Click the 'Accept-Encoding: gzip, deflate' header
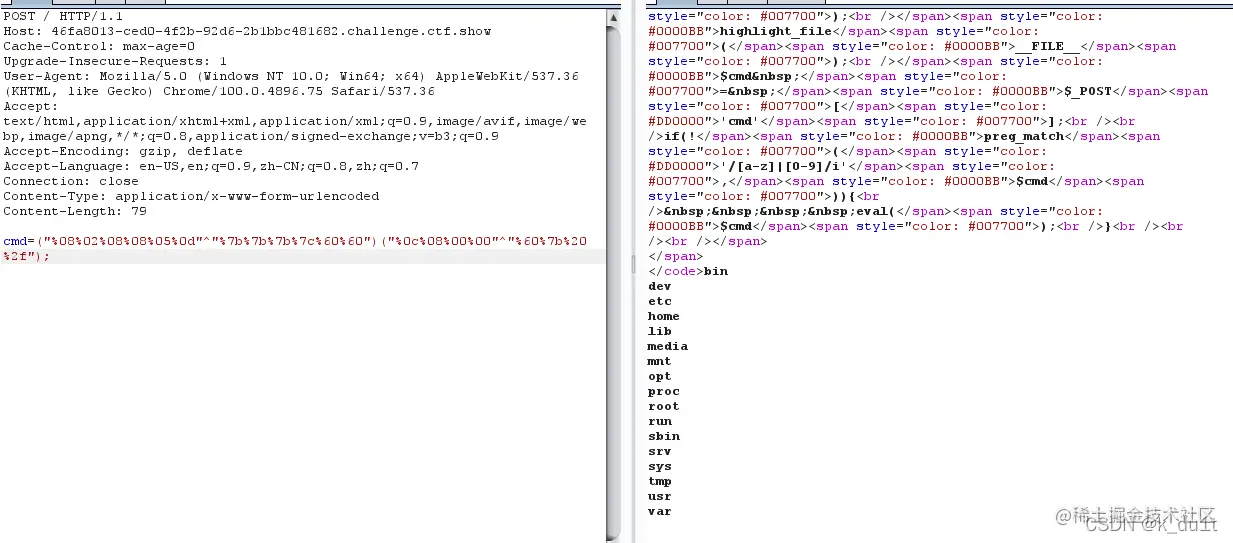This screenshot has width=1233, height=543. [x=123, y=151]
